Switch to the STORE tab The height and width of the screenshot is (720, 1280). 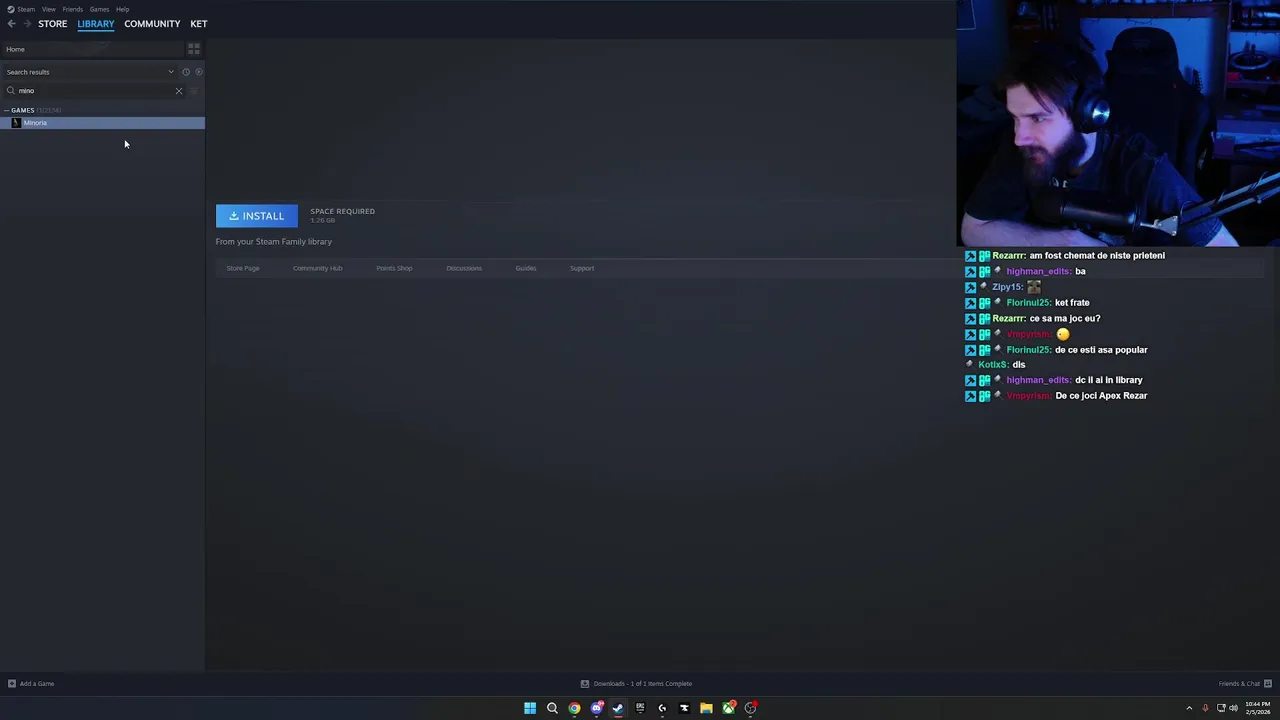53,24
